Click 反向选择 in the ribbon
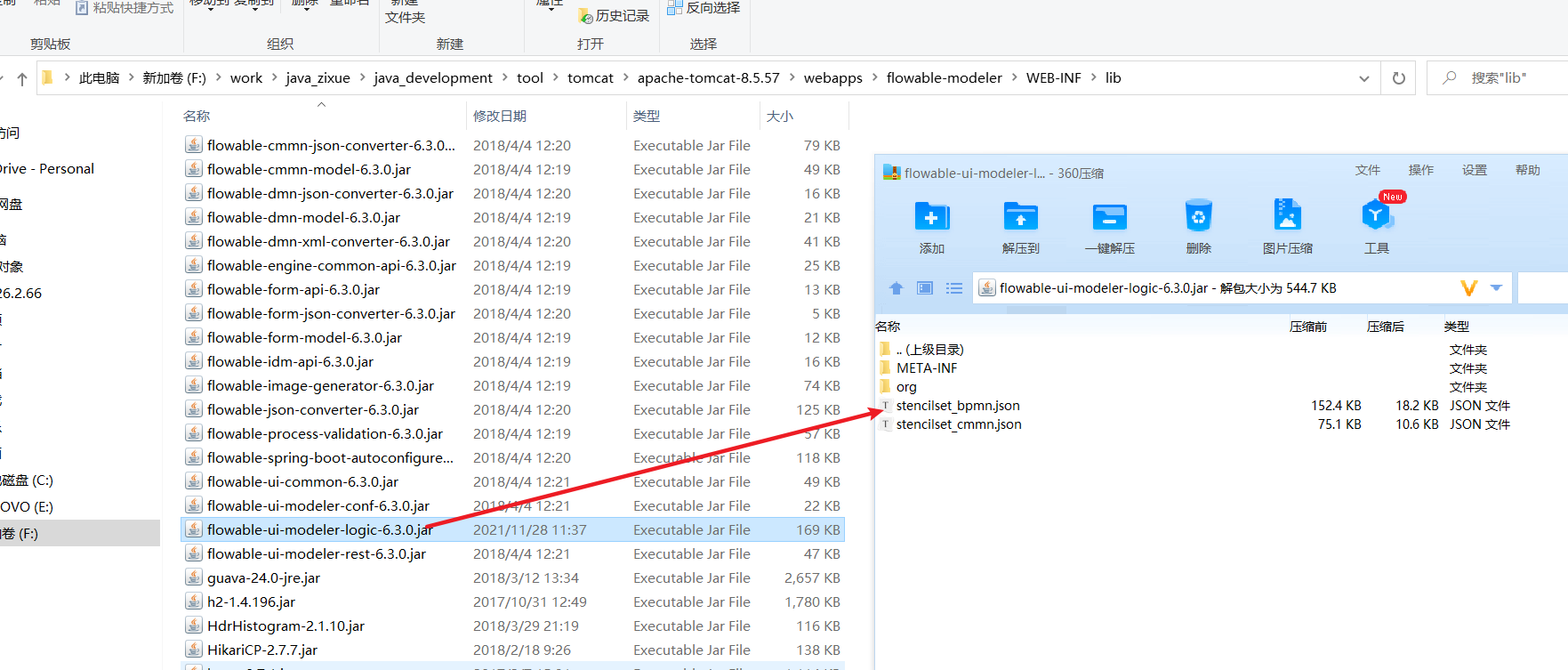Screen dimensions: 1568x670 [704, 8]
